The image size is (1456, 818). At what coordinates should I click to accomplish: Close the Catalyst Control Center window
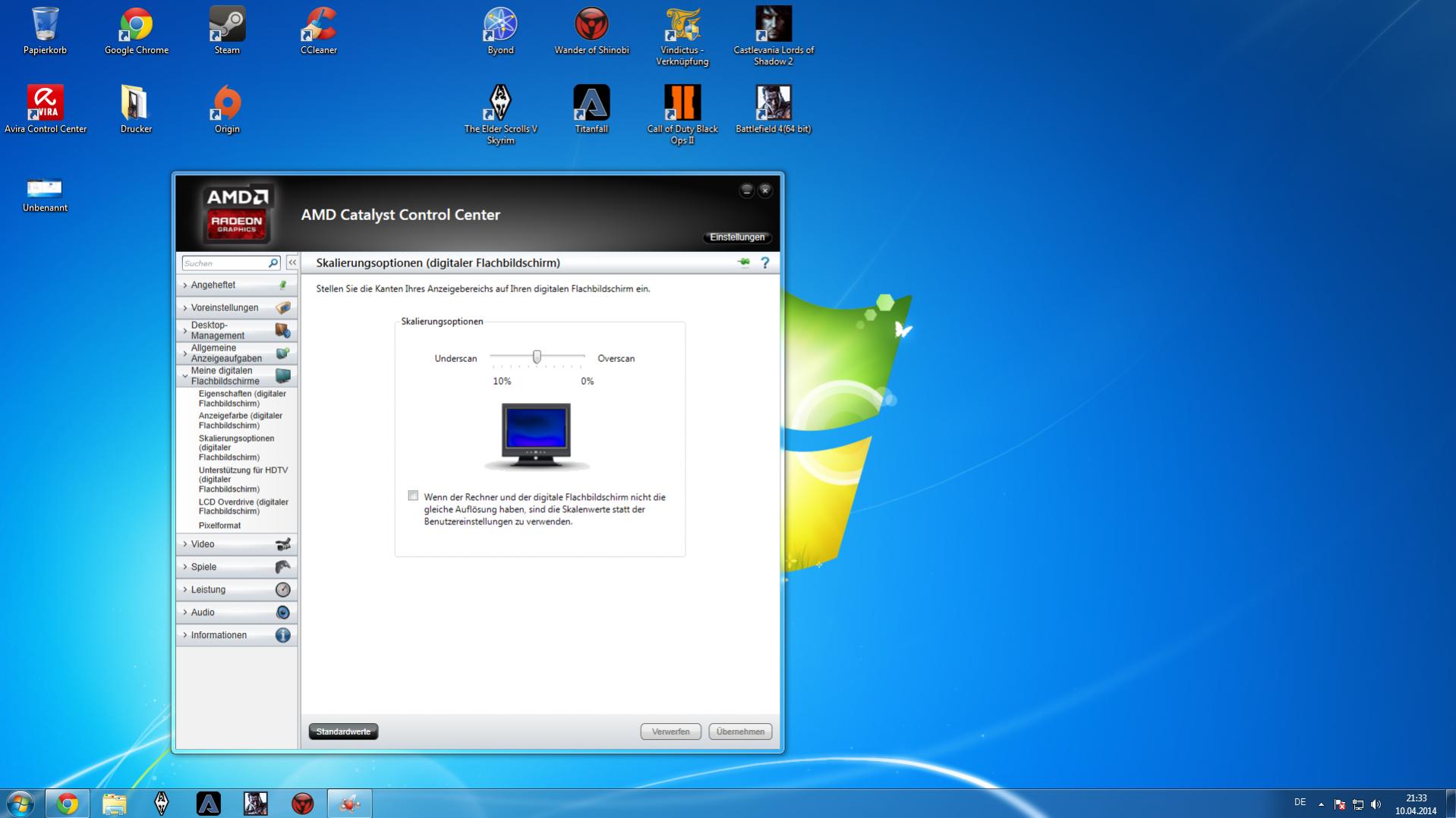(x=765, y=190)
